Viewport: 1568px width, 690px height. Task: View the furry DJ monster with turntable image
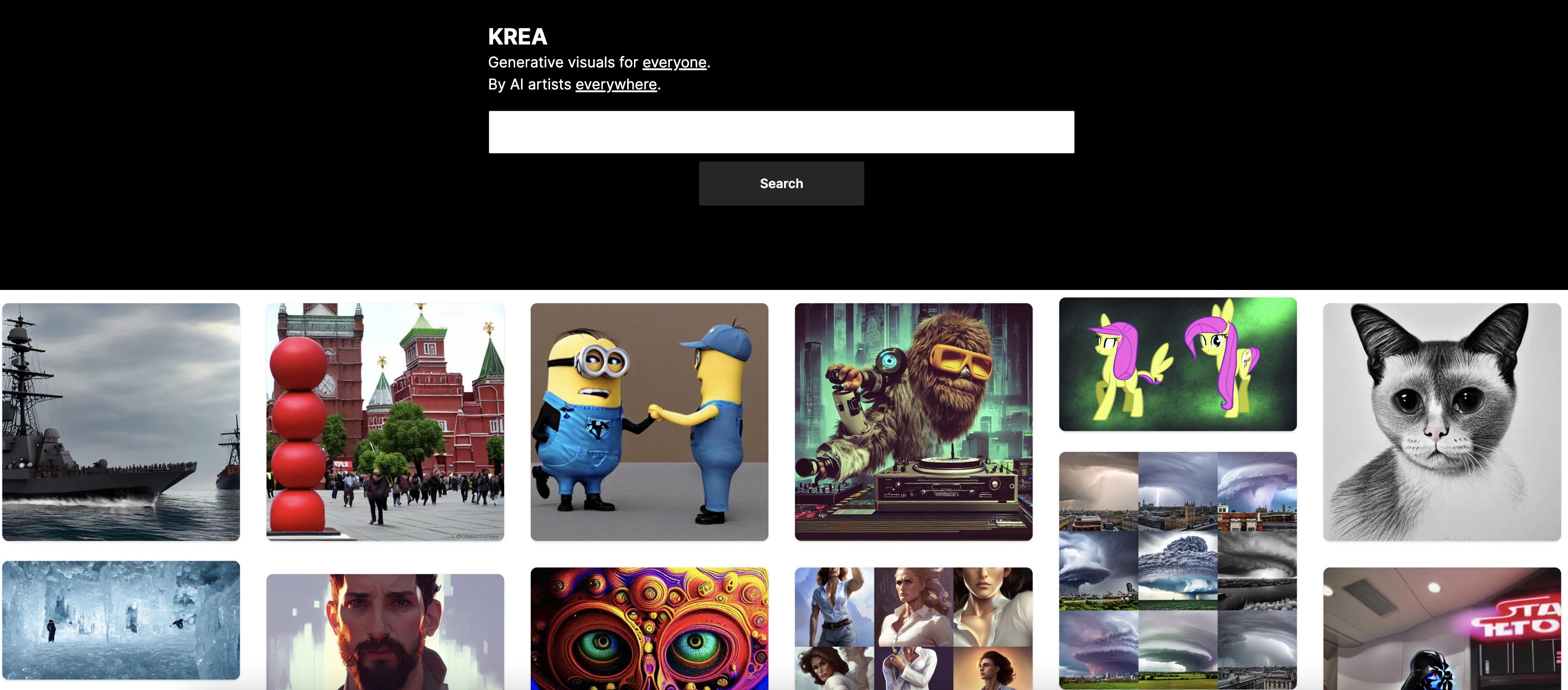pyautogui.click(x=914, y=422)
